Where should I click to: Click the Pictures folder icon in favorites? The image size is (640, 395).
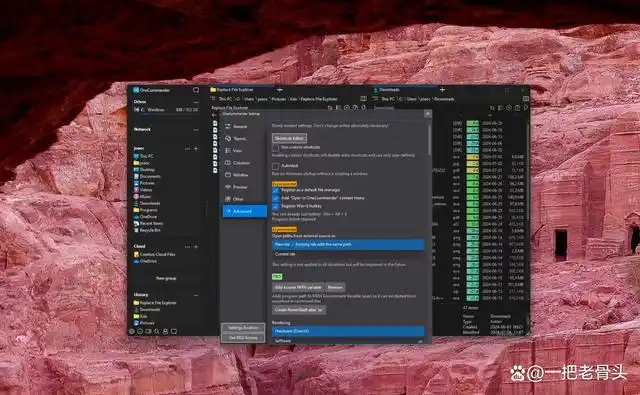point(136,183)
